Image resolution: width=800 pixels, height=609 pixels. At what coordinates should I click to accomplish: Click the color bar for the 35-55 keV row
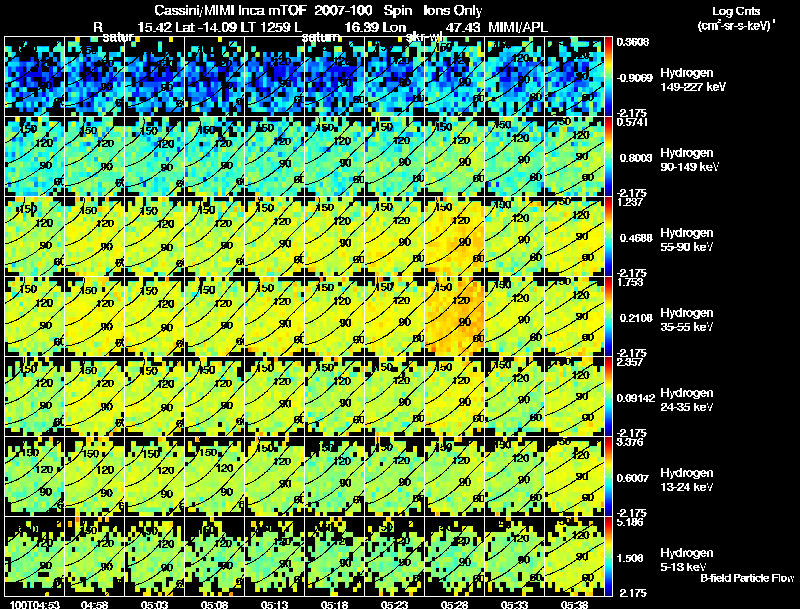(608, 317)
